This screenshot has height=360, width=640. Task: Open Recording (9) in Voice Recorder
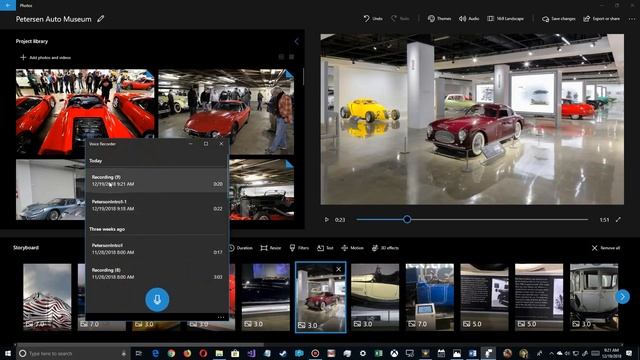point(157,180)
